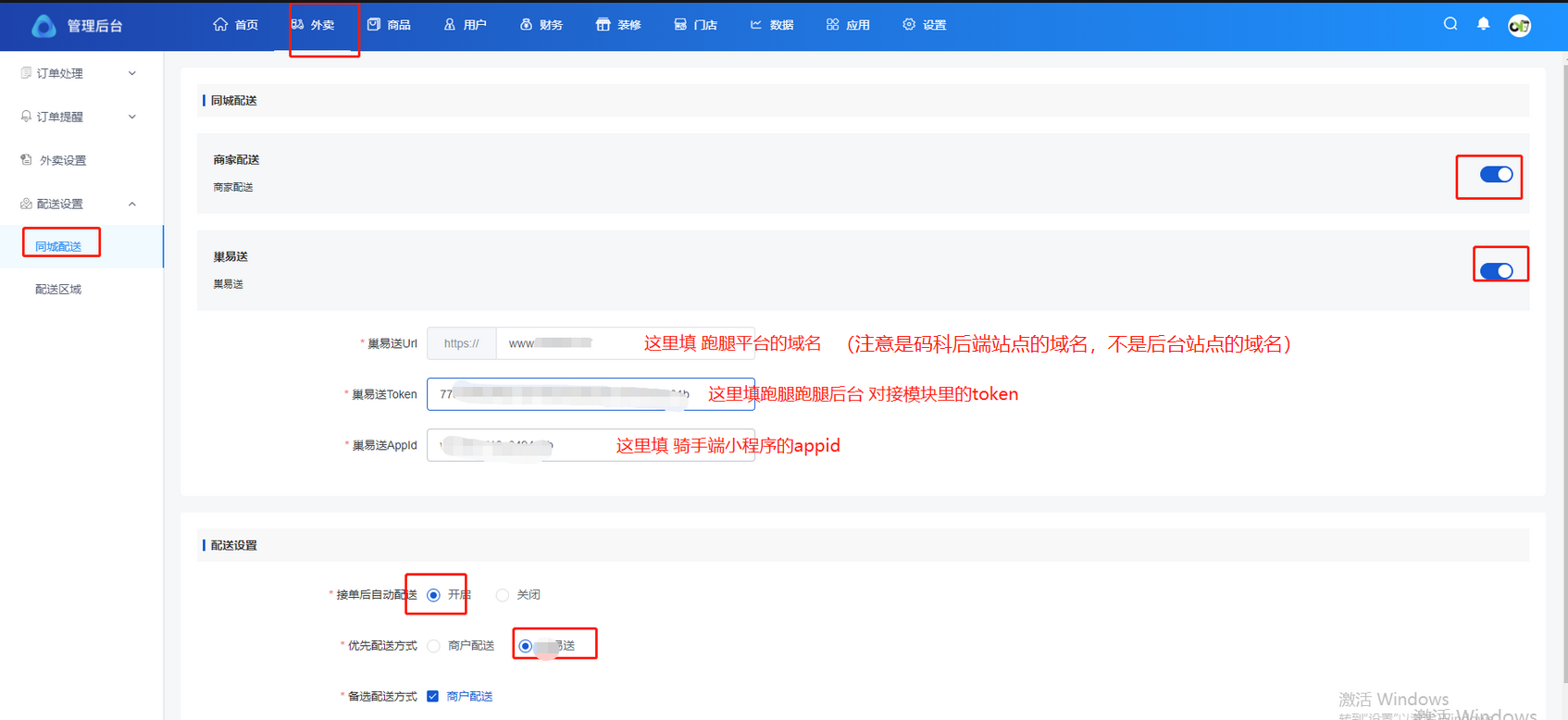
Task: Click the 装修 shop icon
Action: pos(603,24)
